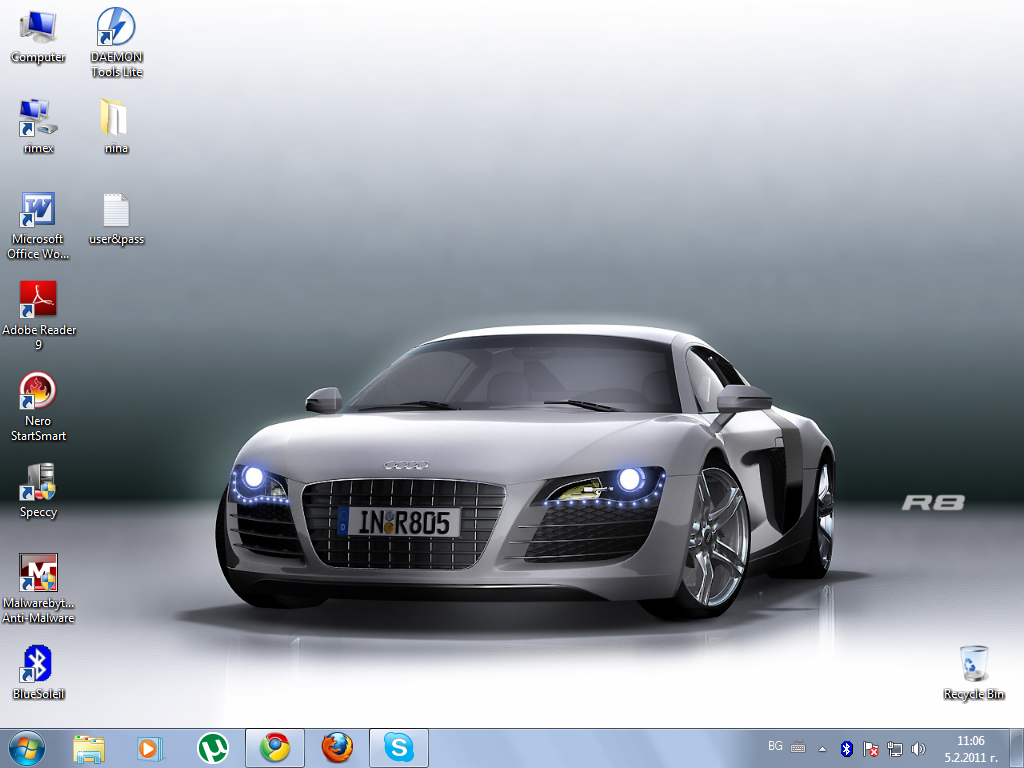Select the Recycle Bin icon
Screen dimensions: 1024x768
pos(973,673)
